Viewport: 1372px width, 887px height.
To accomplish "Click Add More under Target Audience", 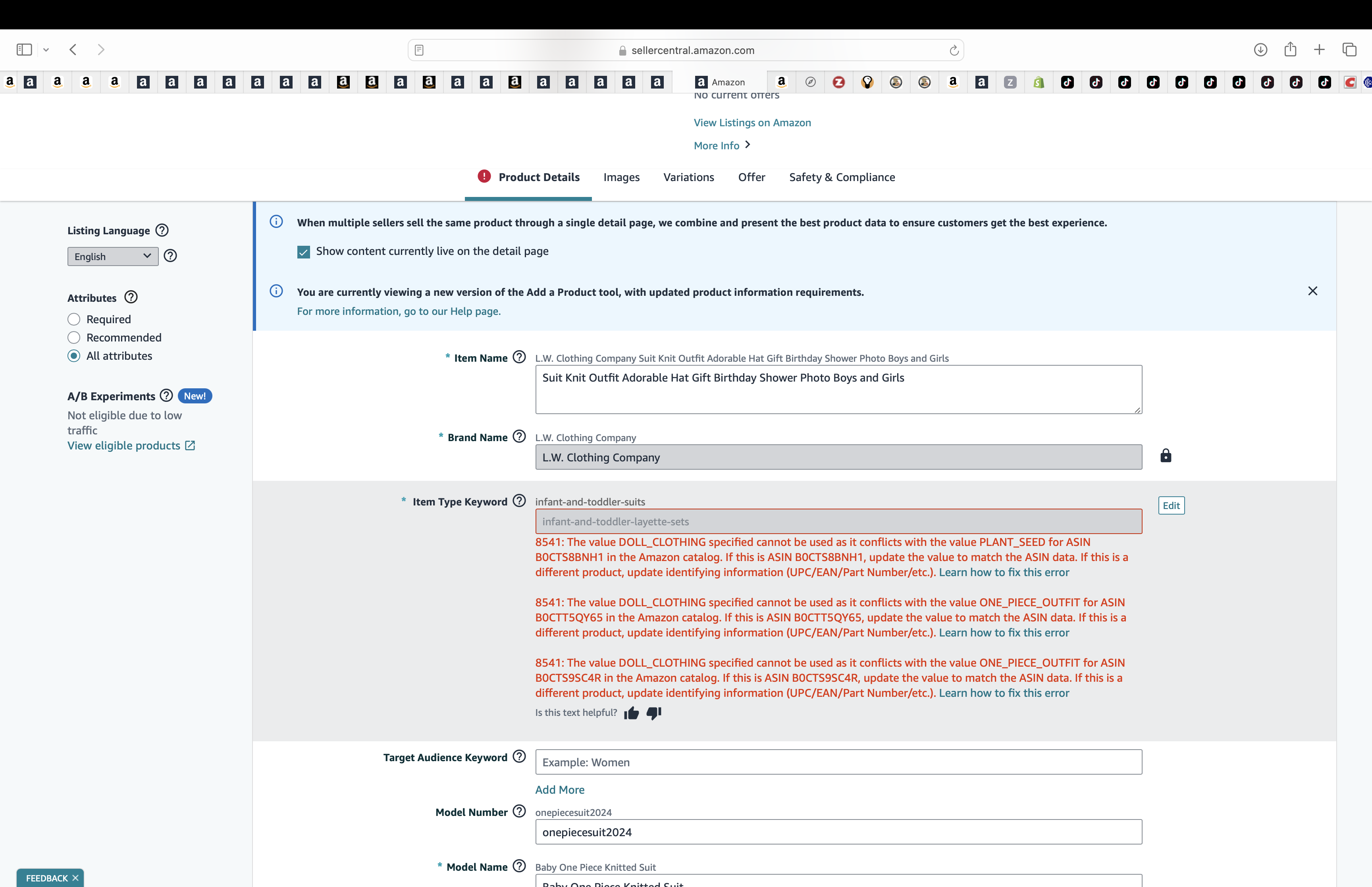I will [x=560, y=790].
